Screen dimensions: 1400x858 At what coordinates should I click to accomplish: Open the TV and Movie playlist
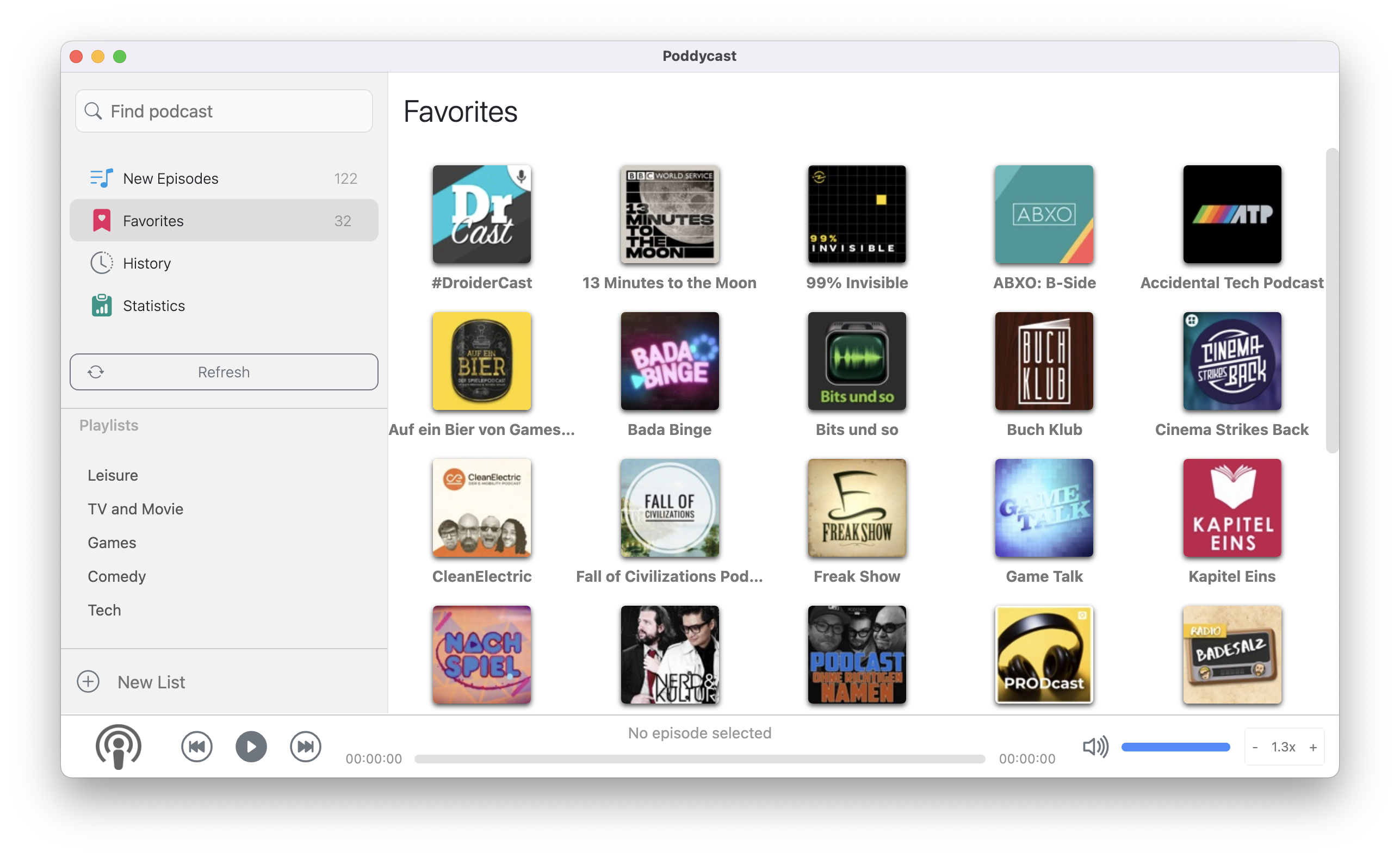(135, 509)
